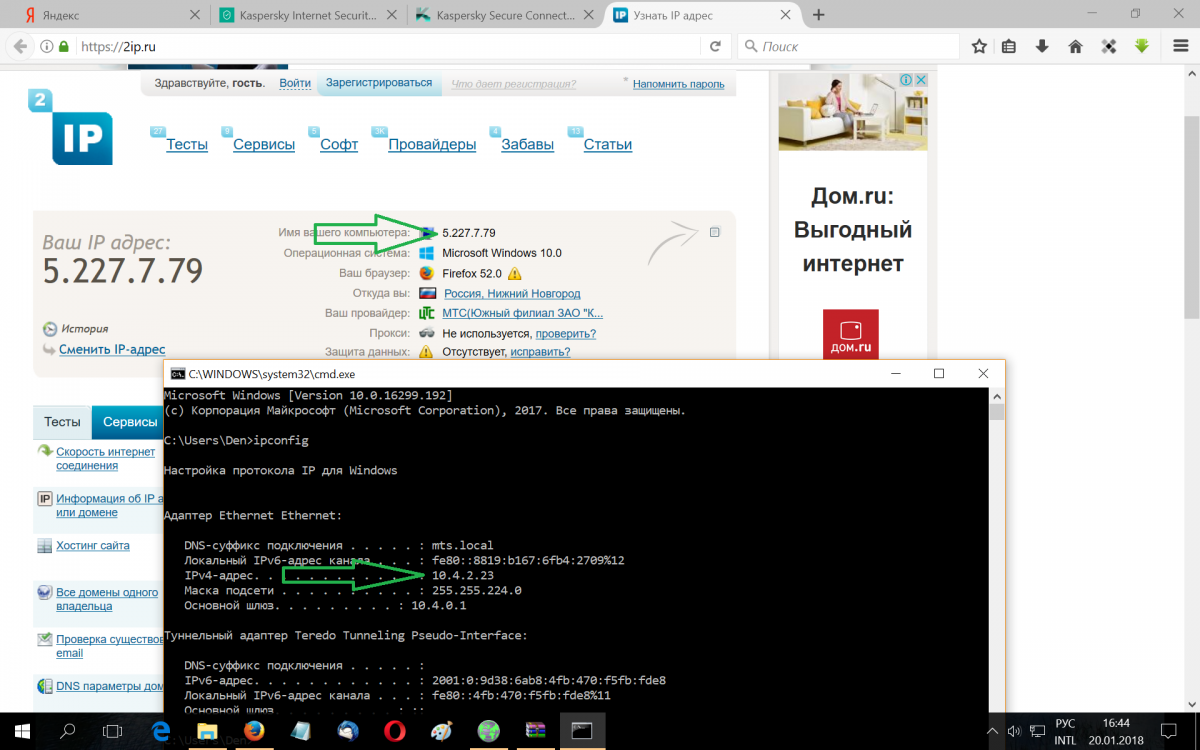
Task: Click the Напомнить пароль link
Action: point(678,84)
